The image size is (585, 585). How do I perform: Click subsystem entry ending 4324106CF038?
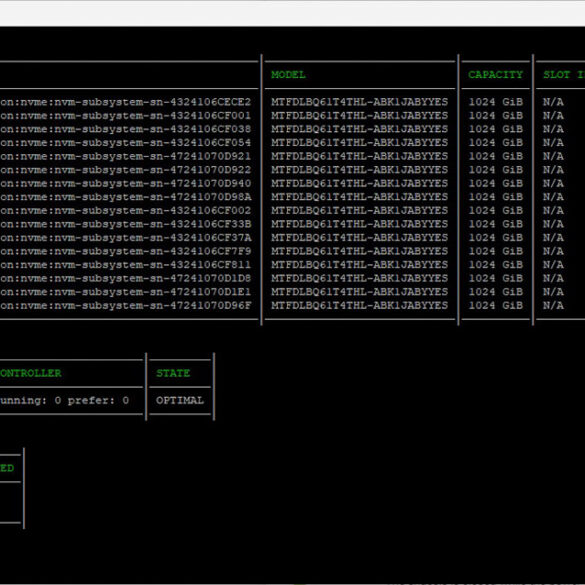coord(125,129)
